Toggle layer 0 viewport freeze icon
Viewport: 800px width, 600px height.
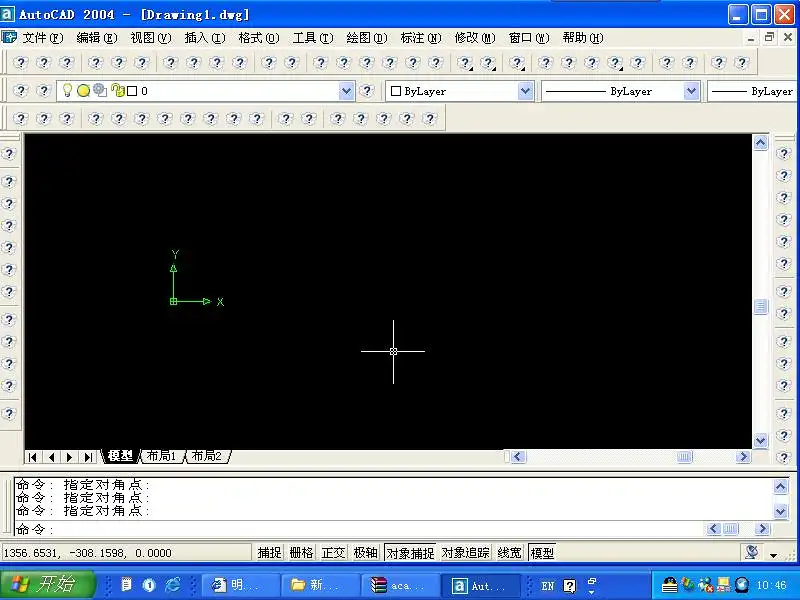[100, 91]
